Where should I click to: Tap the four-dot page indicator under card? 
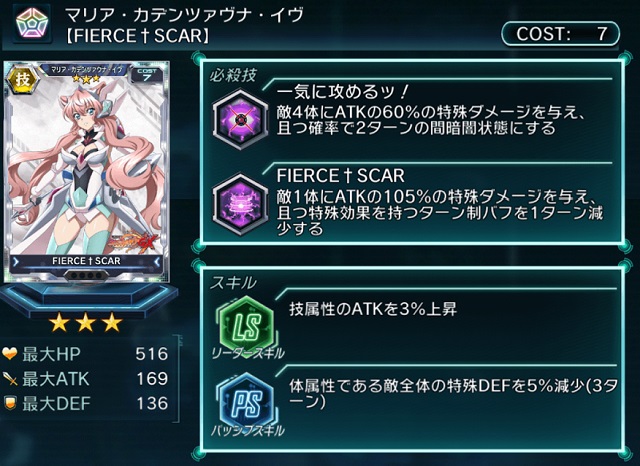(x=86, y=275)
